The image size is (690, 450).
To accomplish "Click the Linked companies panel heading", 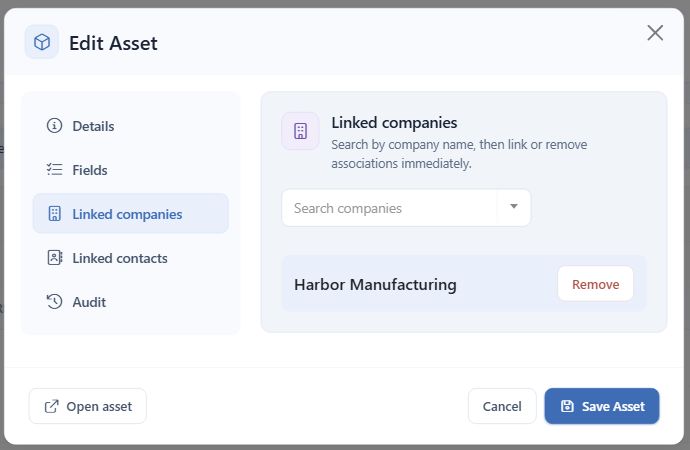I will click(394, 123).
